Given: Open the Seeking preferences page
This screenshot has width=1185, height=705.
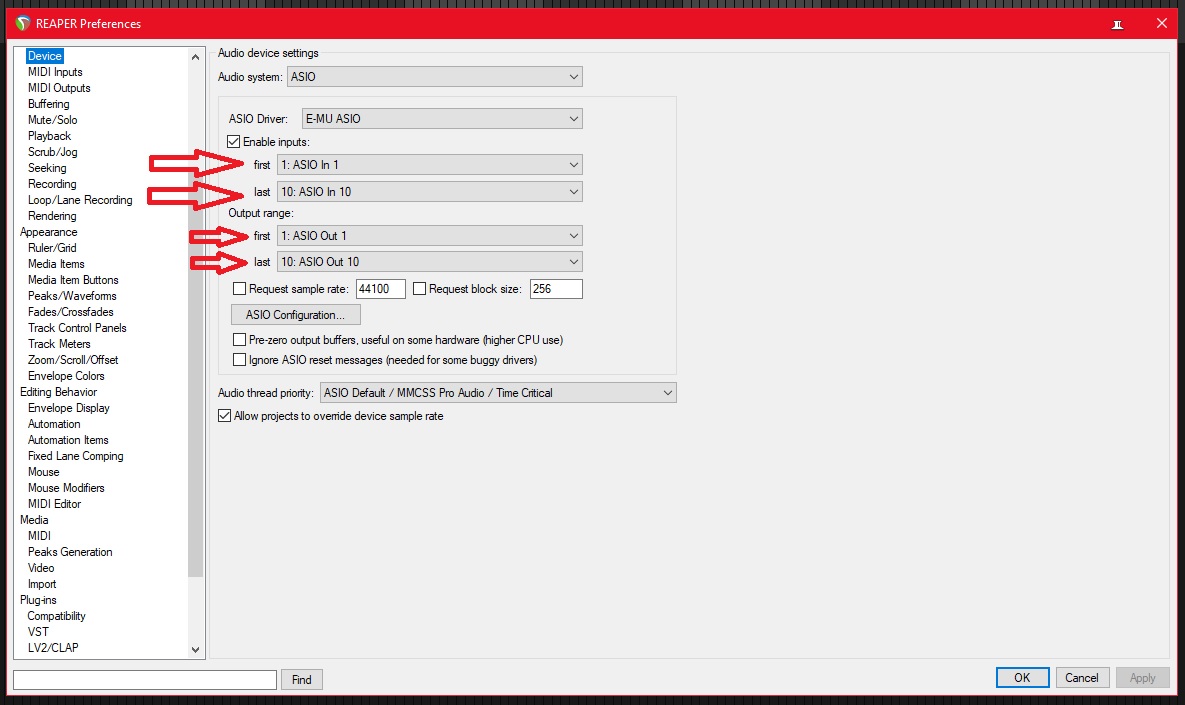Looking at the screenshot, I should coord(47,168).
